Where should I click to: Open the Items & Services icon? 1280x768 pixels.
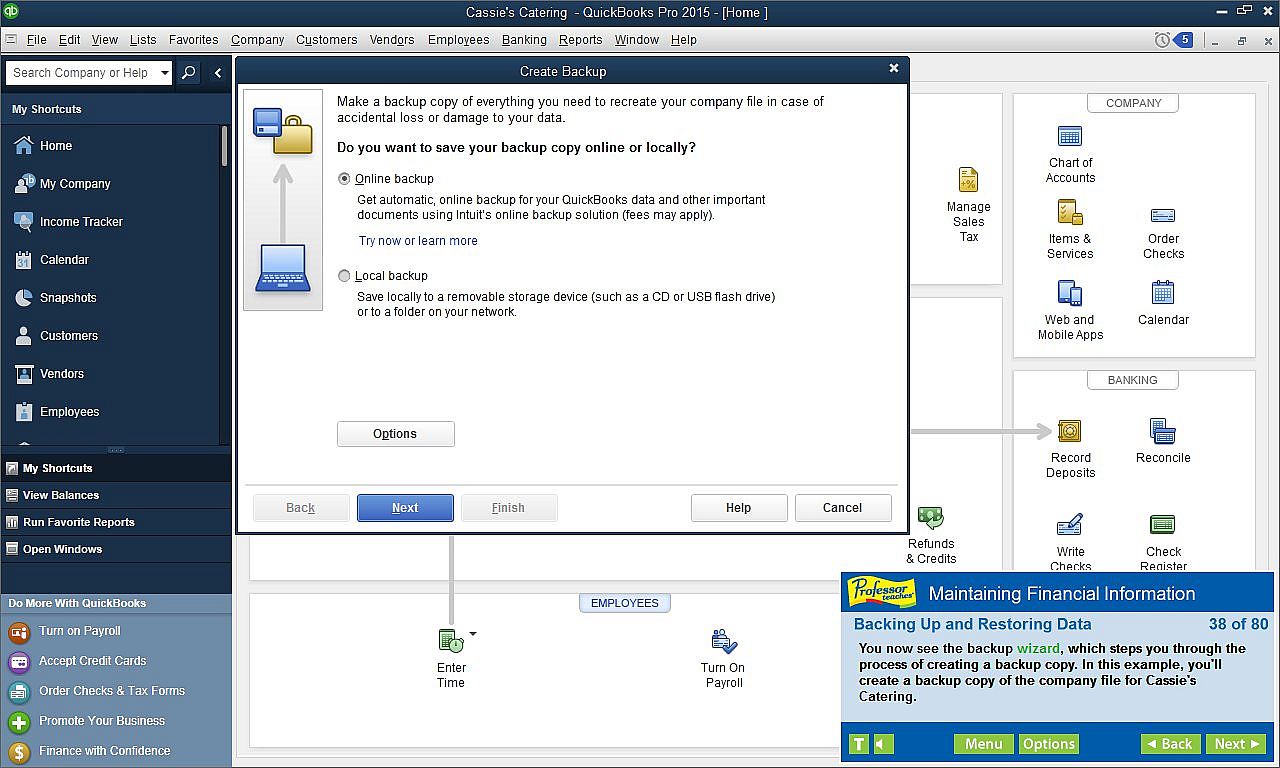coord(1070,212)
